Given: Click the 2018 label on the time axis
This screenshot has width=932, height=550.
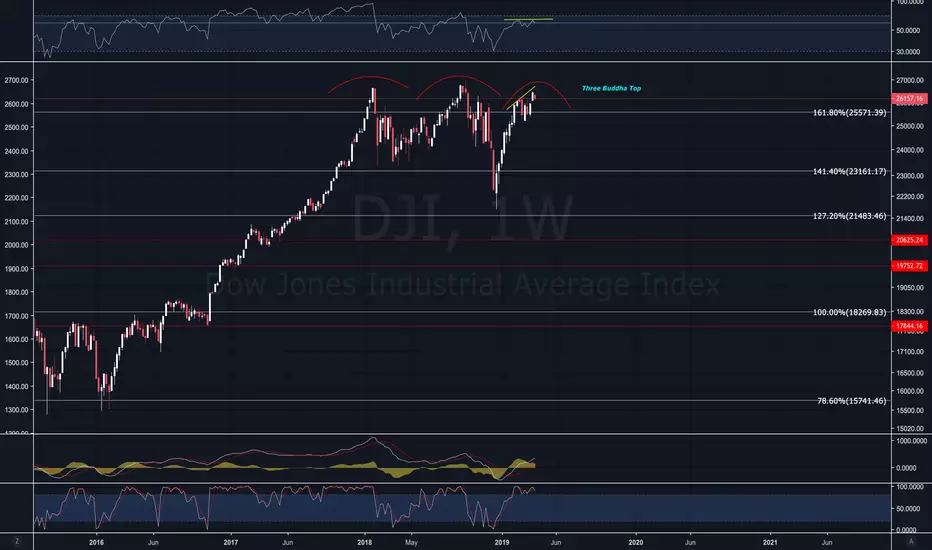Looking at the screenshot, I should tap(364, 542).
